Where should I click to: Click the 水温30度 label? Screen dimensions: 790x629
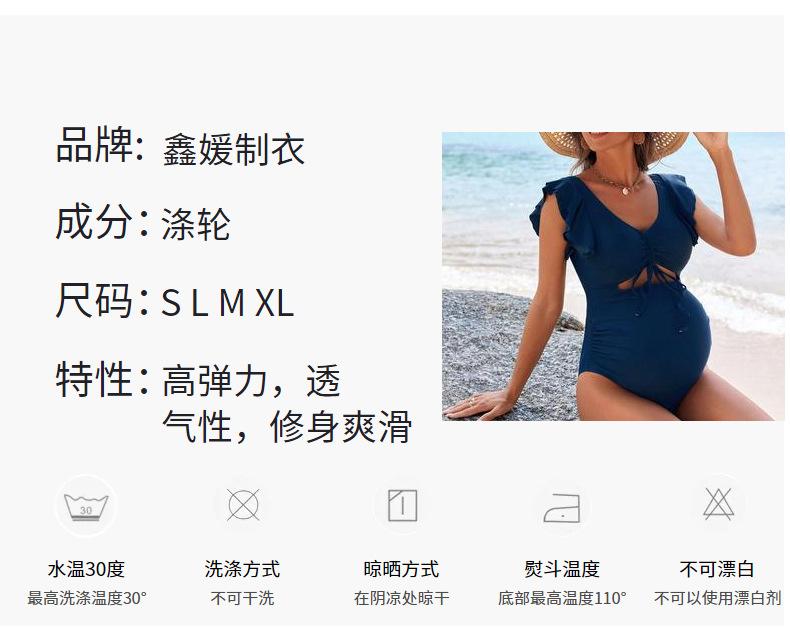coord(86,569)
